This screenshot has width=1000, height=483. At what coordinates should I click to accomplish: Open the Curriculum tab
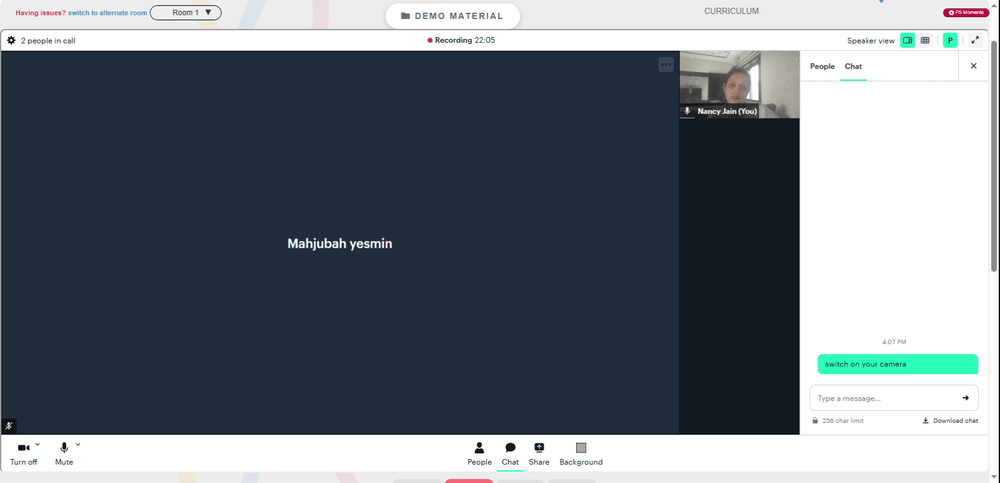pyautogui.click(x=732, y=11)
